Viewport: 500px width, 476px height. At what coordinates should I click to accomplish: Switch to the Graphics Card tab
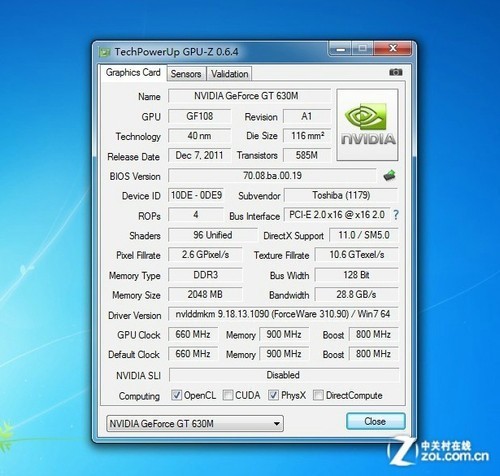[133, 72]
